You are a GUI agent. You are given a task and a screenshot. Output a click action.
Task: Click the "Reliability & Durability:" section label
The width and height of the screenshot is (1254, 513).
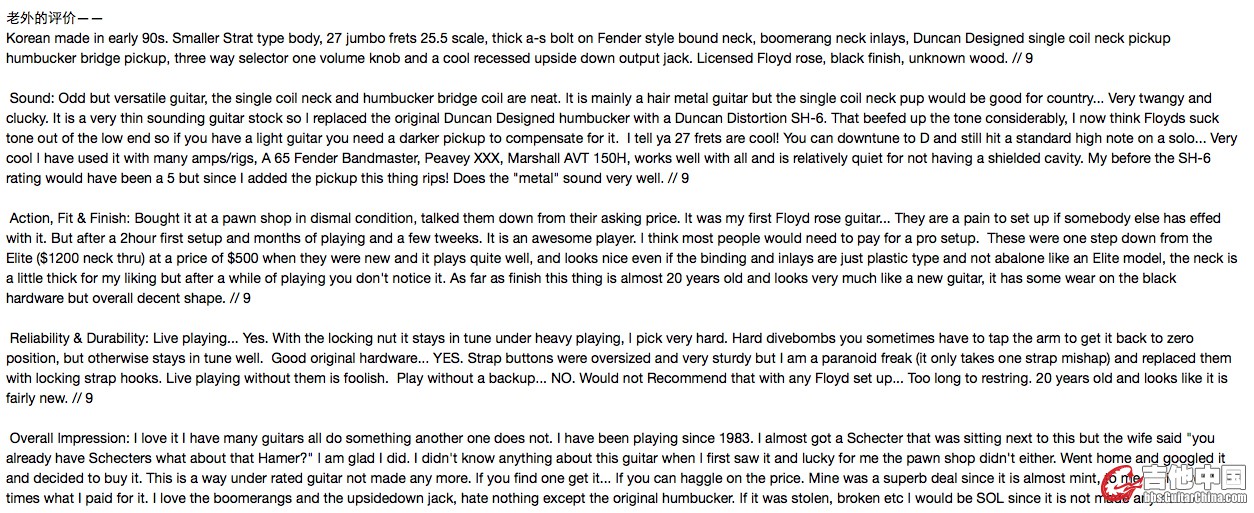tap(92, 339)
